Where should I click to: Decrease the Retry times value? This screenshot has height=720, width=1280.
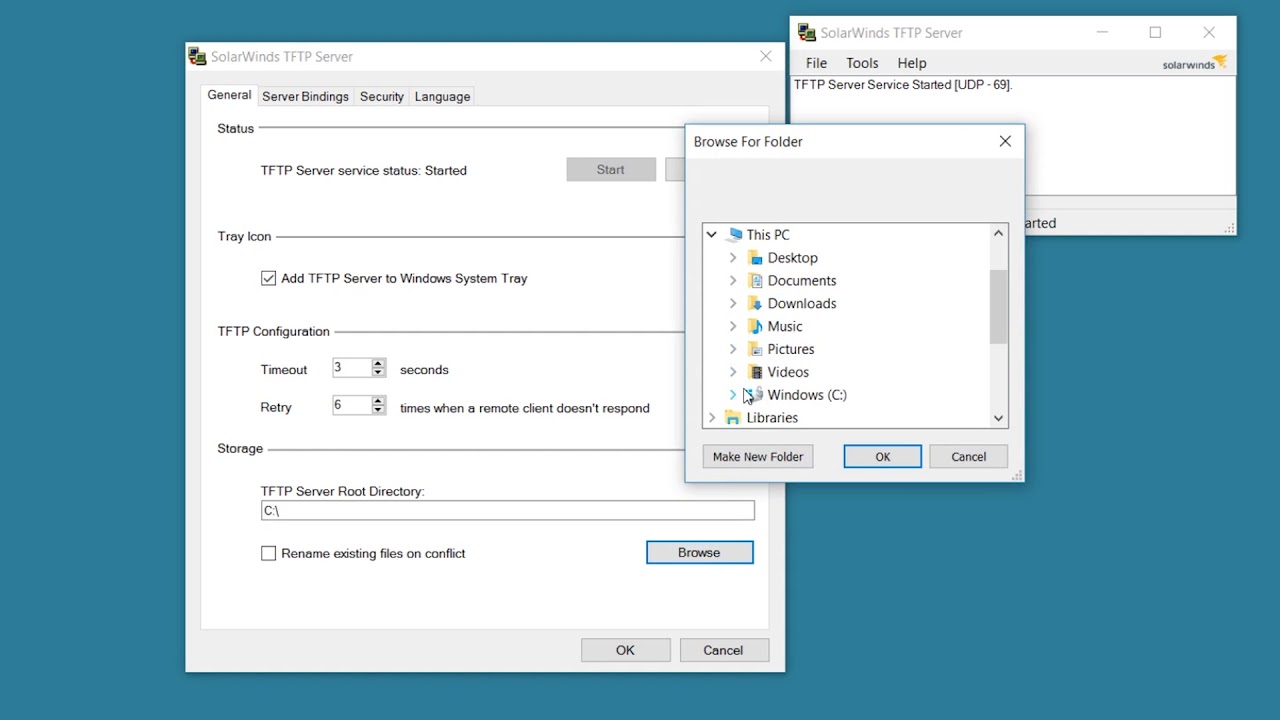pyautogui.click(x=378, y=412)
